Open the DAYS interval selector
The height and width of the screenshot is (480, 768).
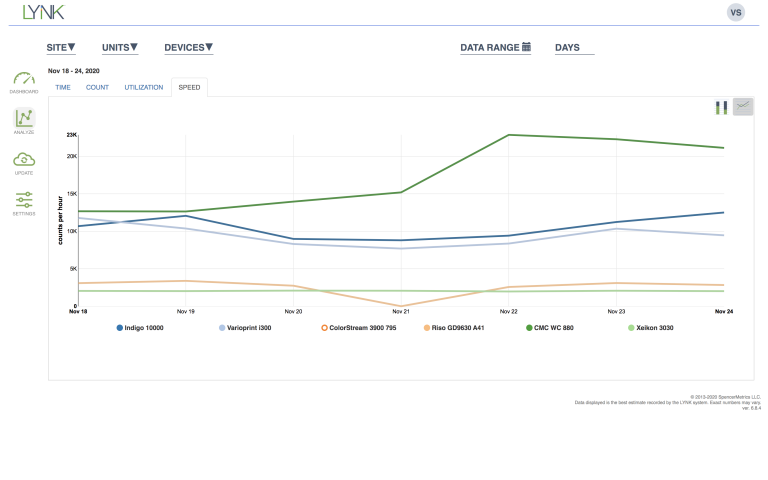pyautogui.click(x=574, y=48)
